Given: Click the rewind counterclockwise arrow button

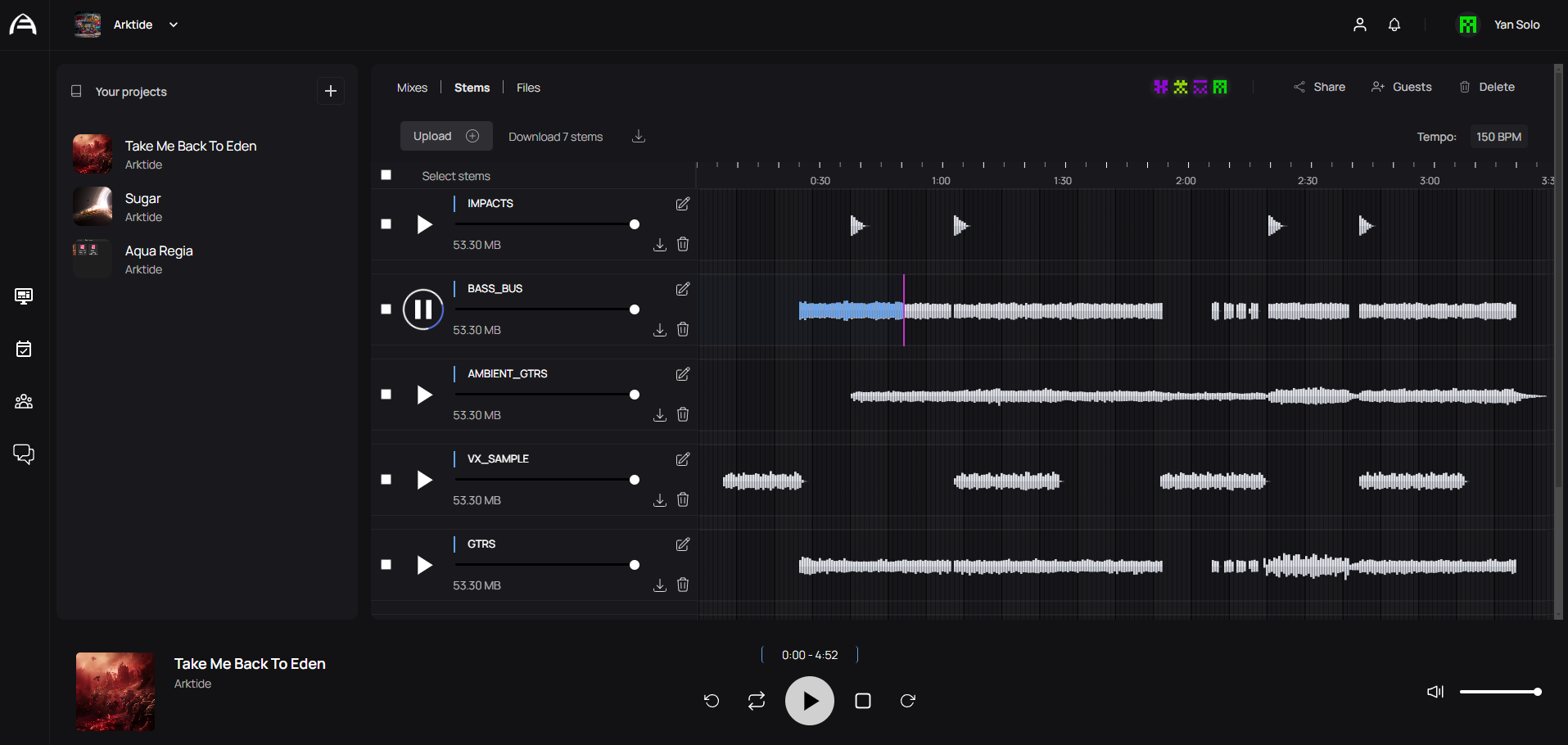Looking at the screenshot, I should click(x=712, y=701).
